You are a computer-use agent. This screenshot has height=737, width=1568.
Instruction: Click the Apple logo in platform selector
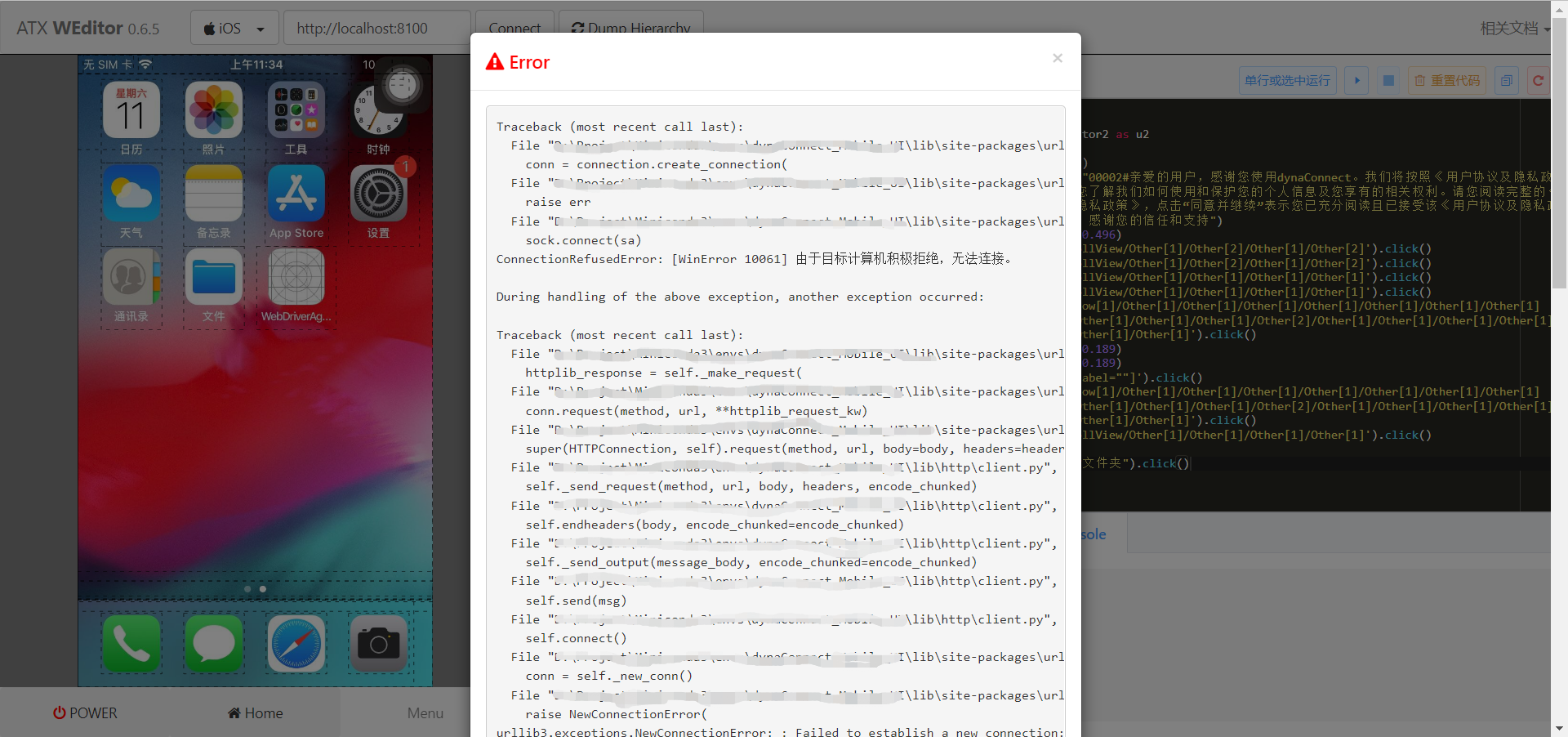tap(211, 27)
